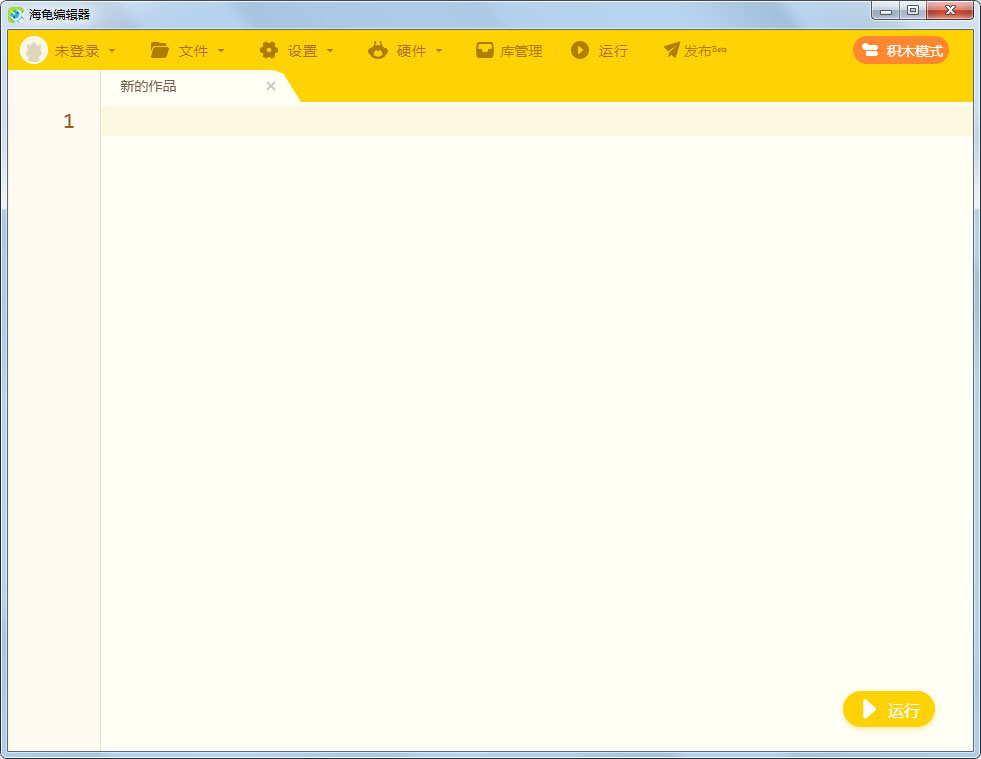
Task: Click the play icon beside 运行 in toolbar
Action: [x=581, y=49]
